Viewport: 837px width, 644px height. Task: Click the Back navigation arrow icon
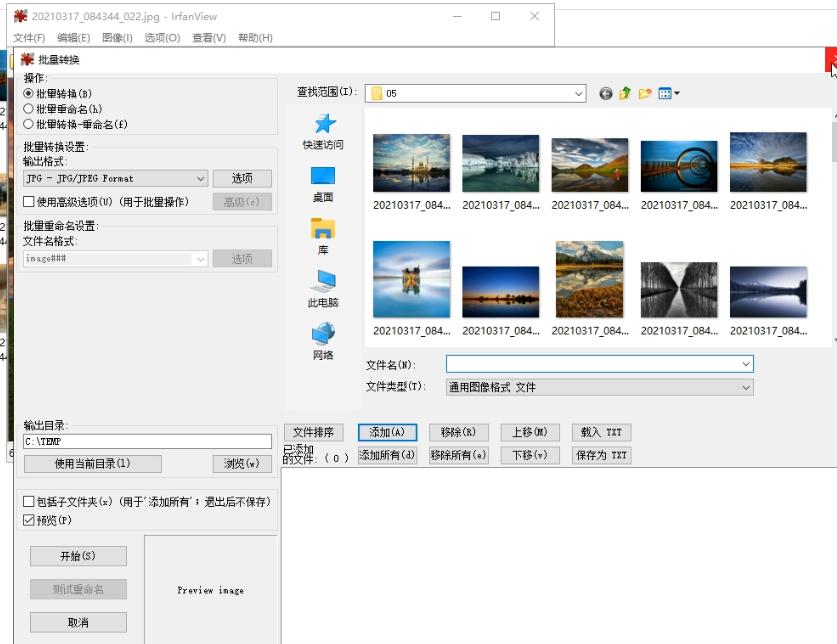point(606,93)
